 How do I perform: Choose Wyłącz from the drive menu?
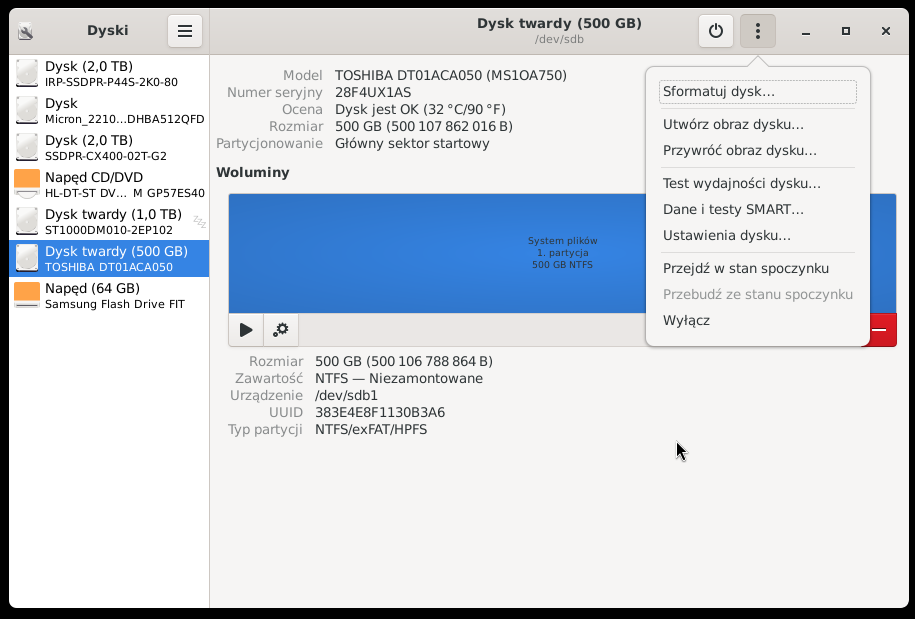tap(757, 320)
